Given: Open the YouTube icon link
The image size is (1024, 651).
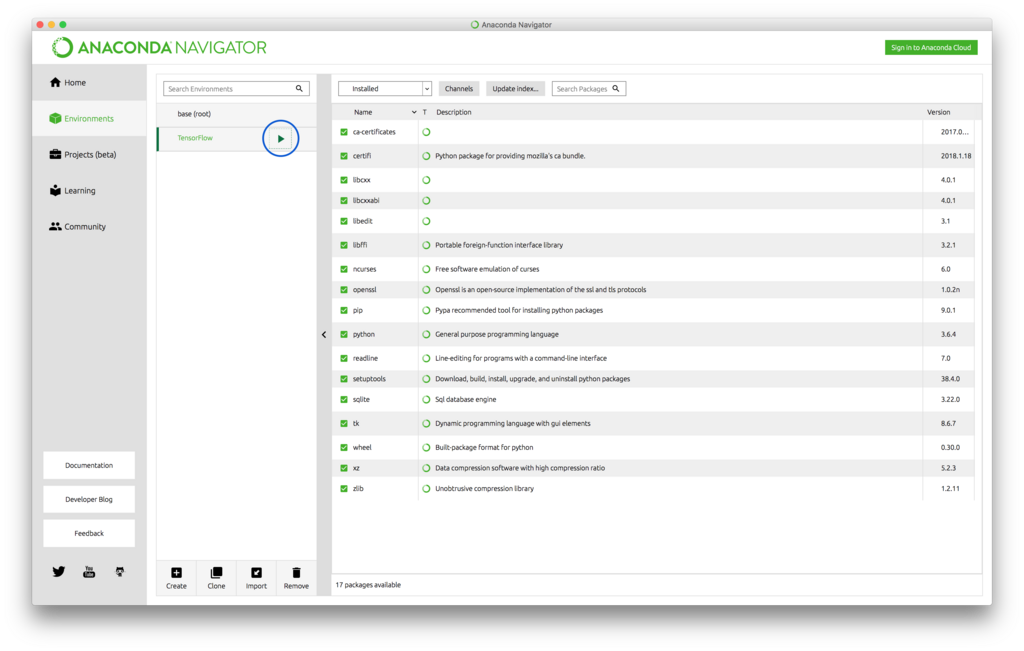Looking at the screenshot, I should click(x=89, y=572).
